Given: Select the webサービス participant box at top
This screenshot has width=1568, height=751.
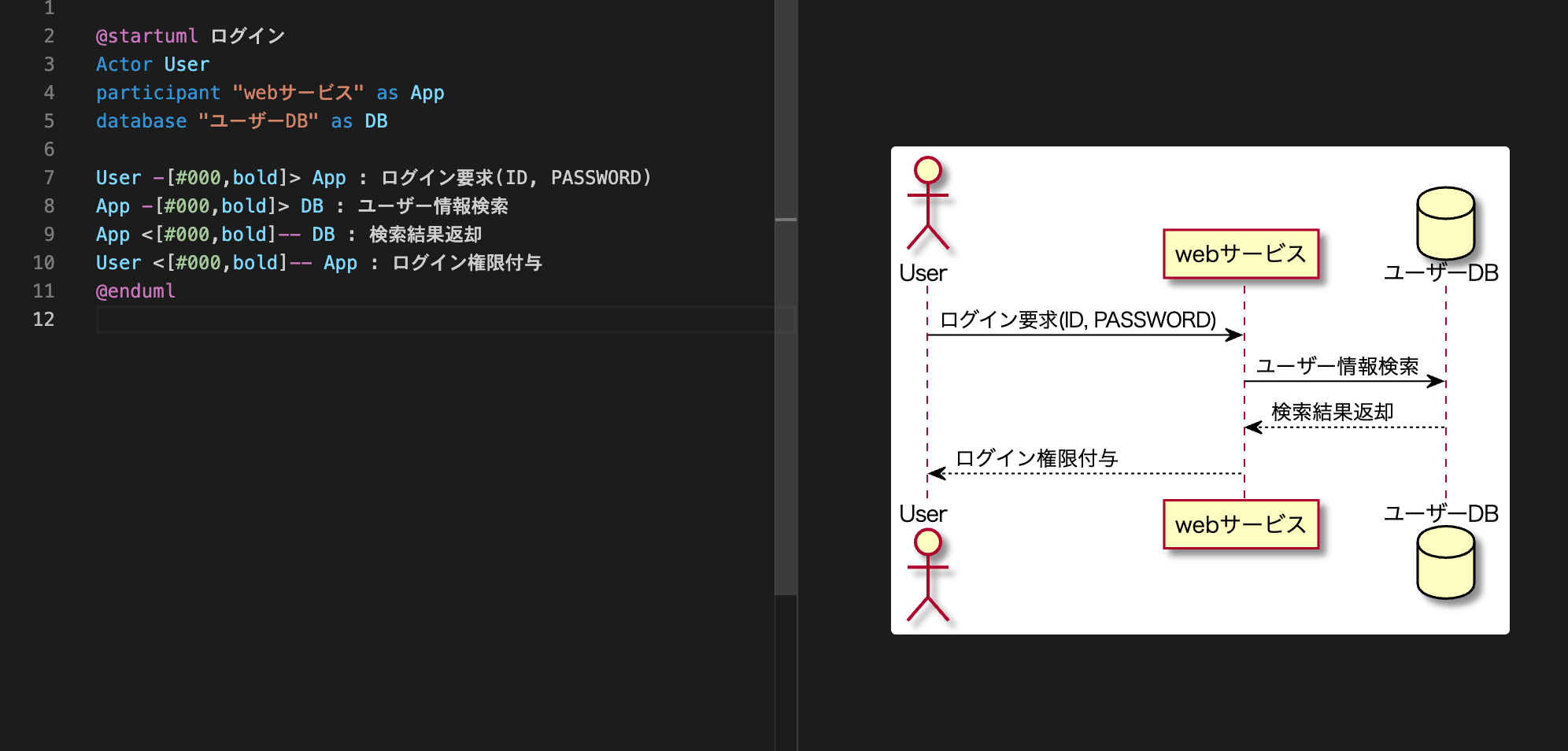Looking at the screenshot, I should tap(1241, 253).
